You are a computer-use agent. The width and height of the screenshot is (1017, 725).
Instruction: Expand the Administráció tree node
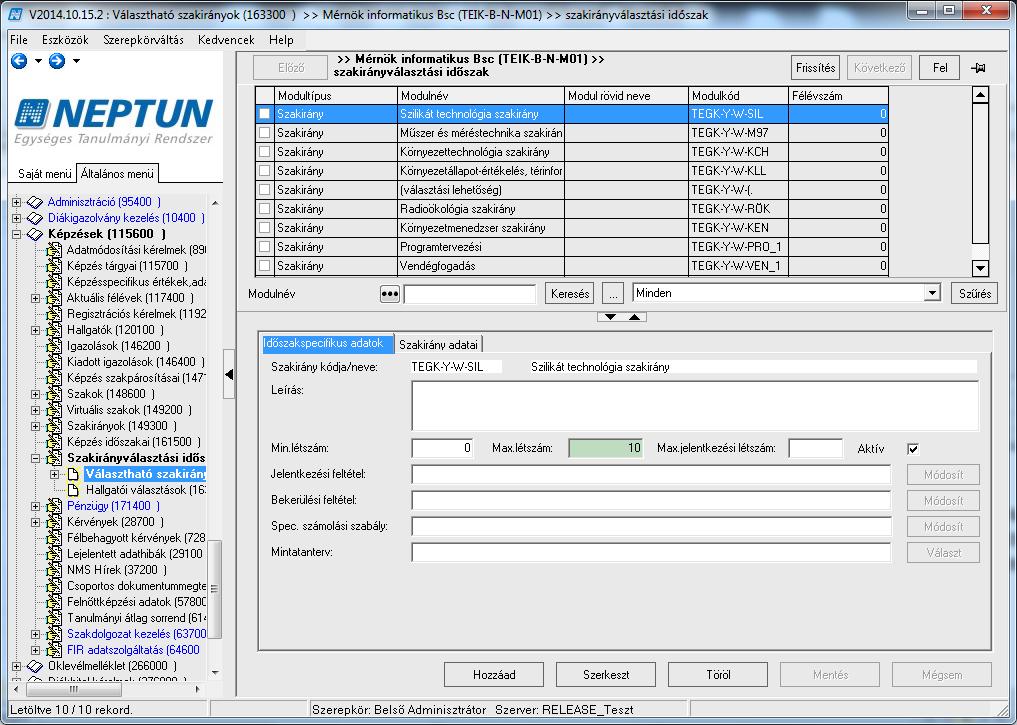tap(16, 202)
